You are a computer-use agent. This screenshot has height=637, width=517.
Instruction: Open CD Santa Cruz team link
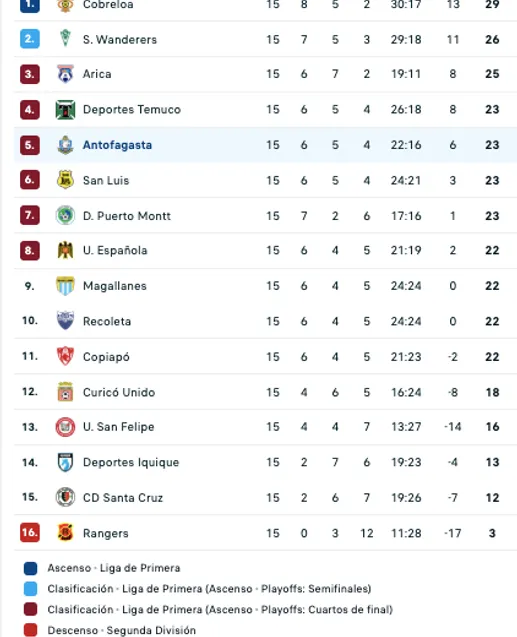[x=123, y=498]
